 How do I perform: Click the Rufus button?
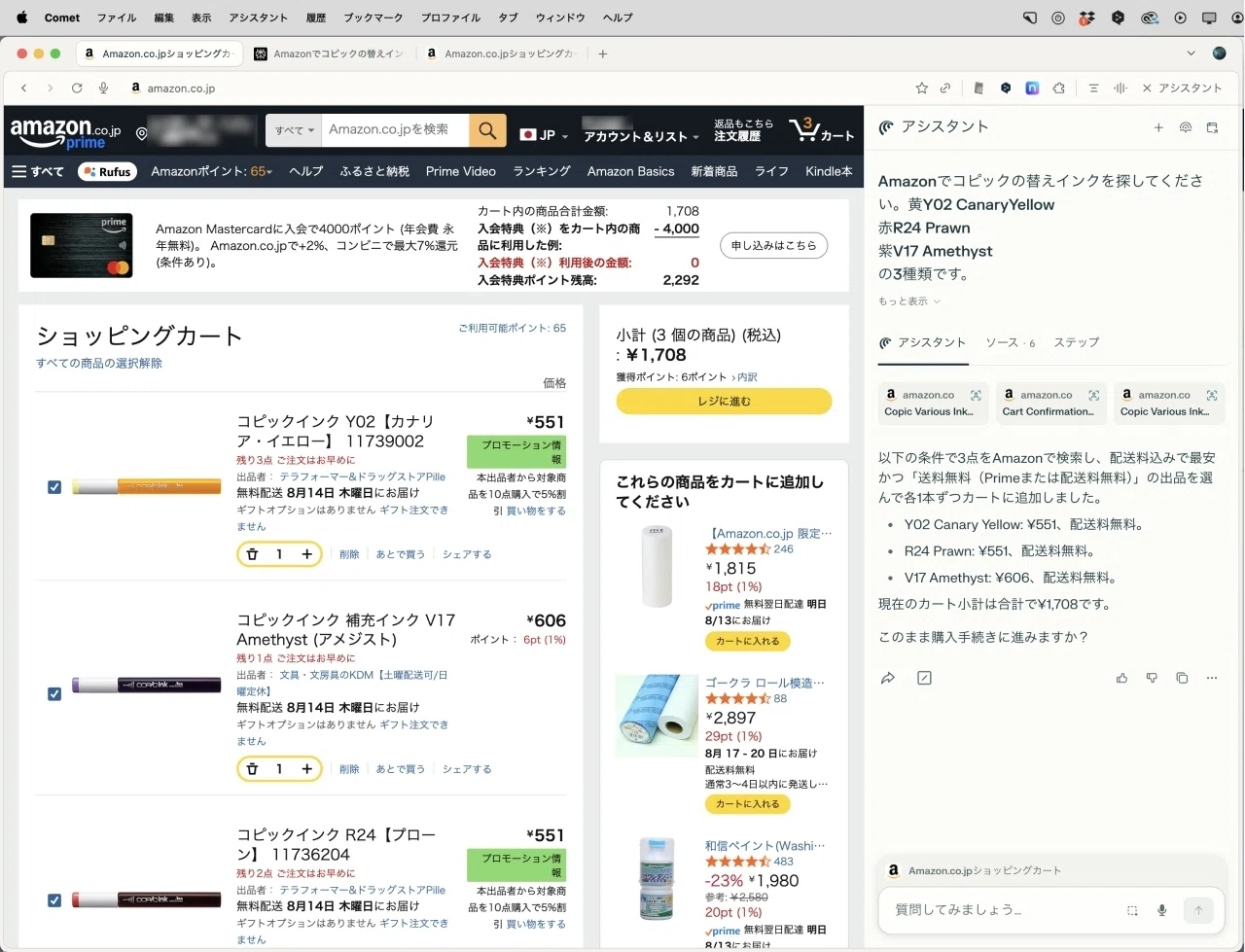pos(108,171)
